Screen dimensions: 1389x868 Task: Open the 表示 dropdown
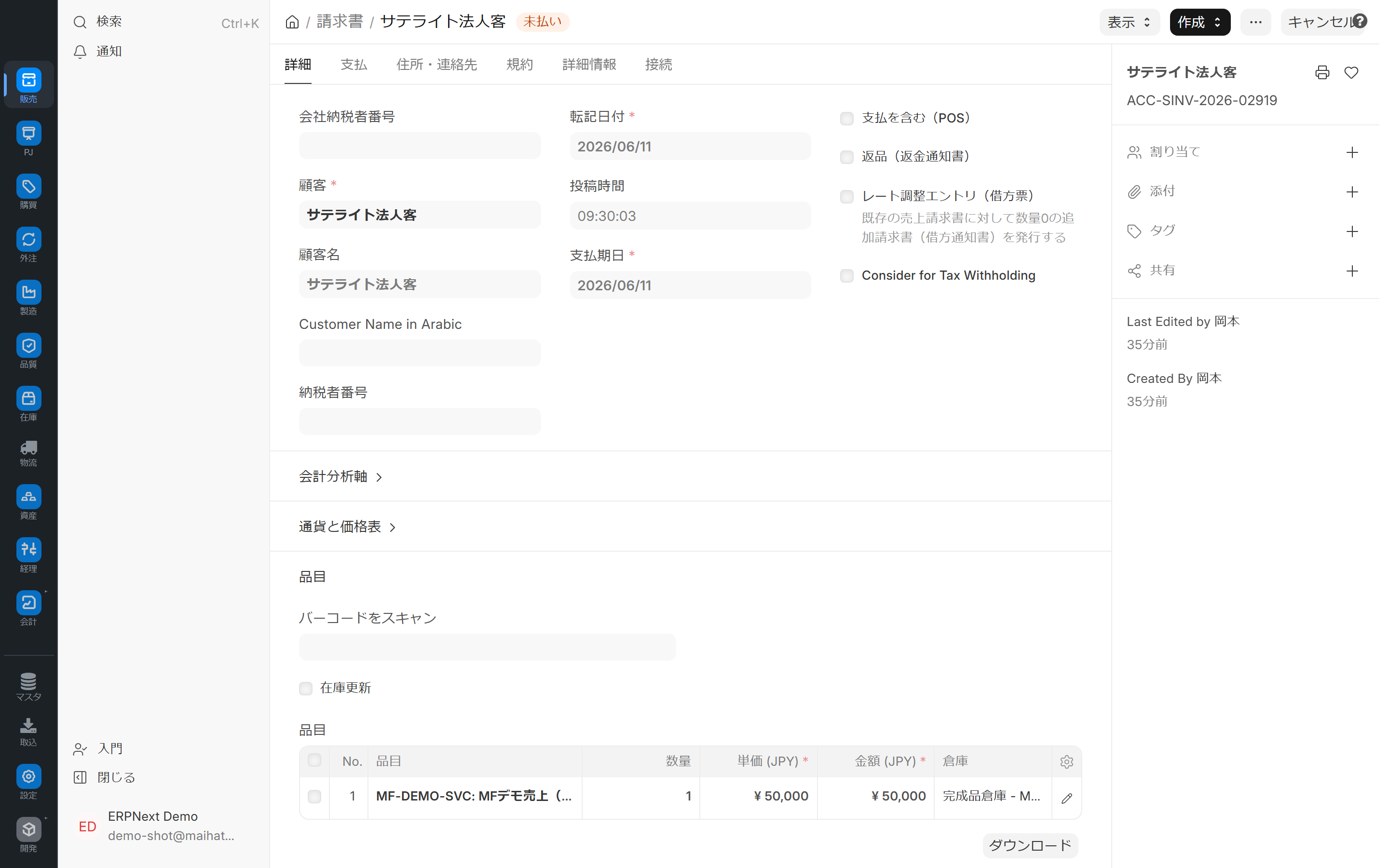[1129, 22]
